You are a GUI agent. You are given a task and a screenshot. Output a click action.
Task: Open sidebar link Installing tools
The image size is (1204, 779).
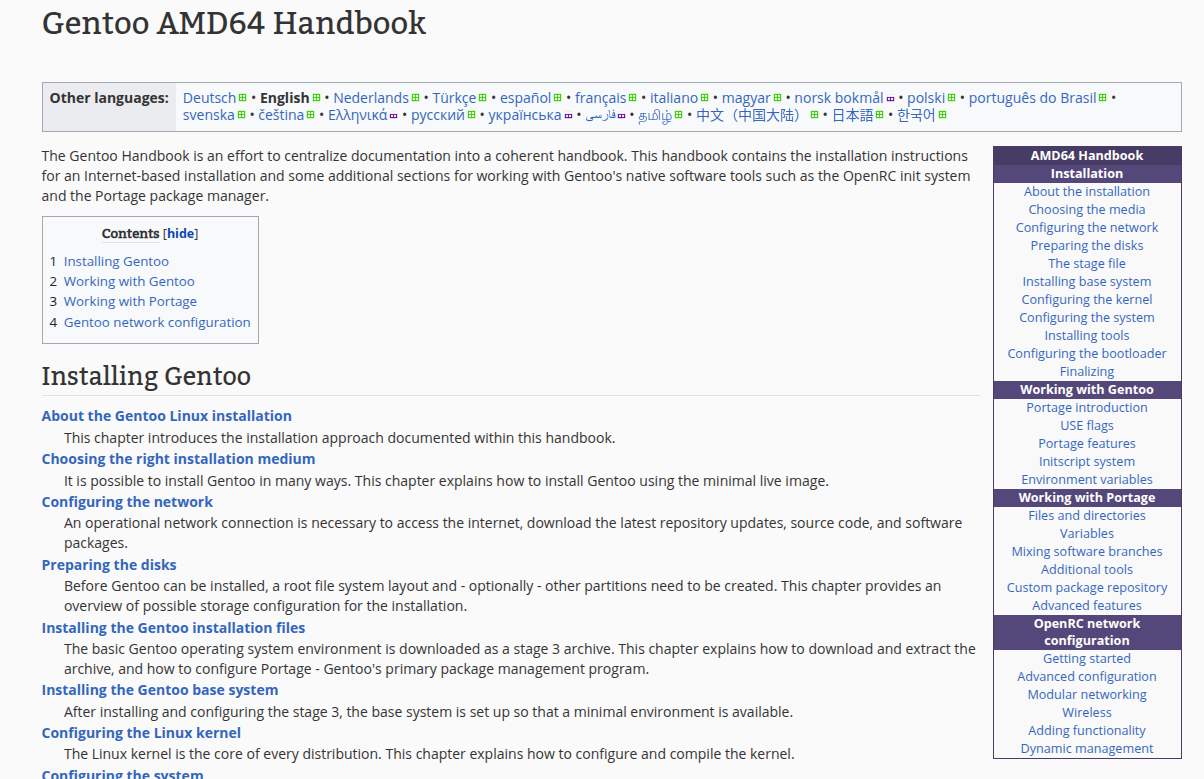pos(1087,335)
